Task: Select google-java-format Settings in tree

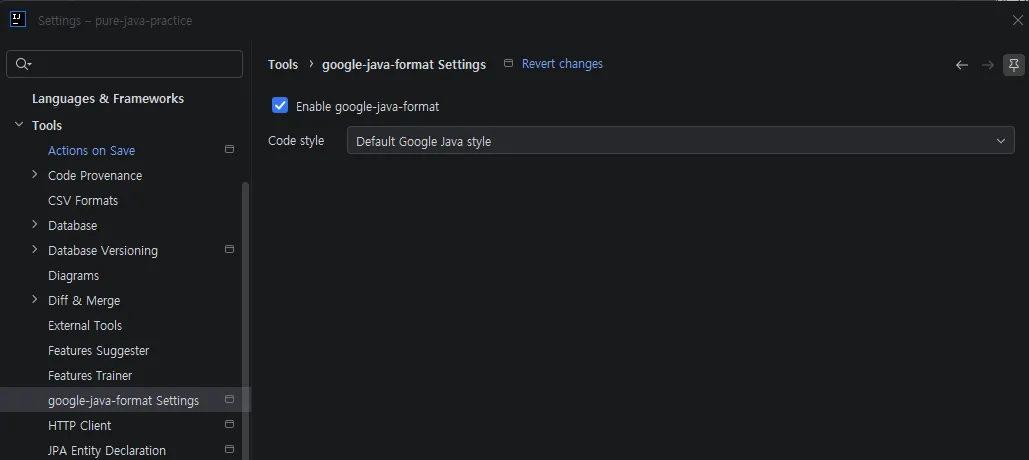Action: [123, 400]
